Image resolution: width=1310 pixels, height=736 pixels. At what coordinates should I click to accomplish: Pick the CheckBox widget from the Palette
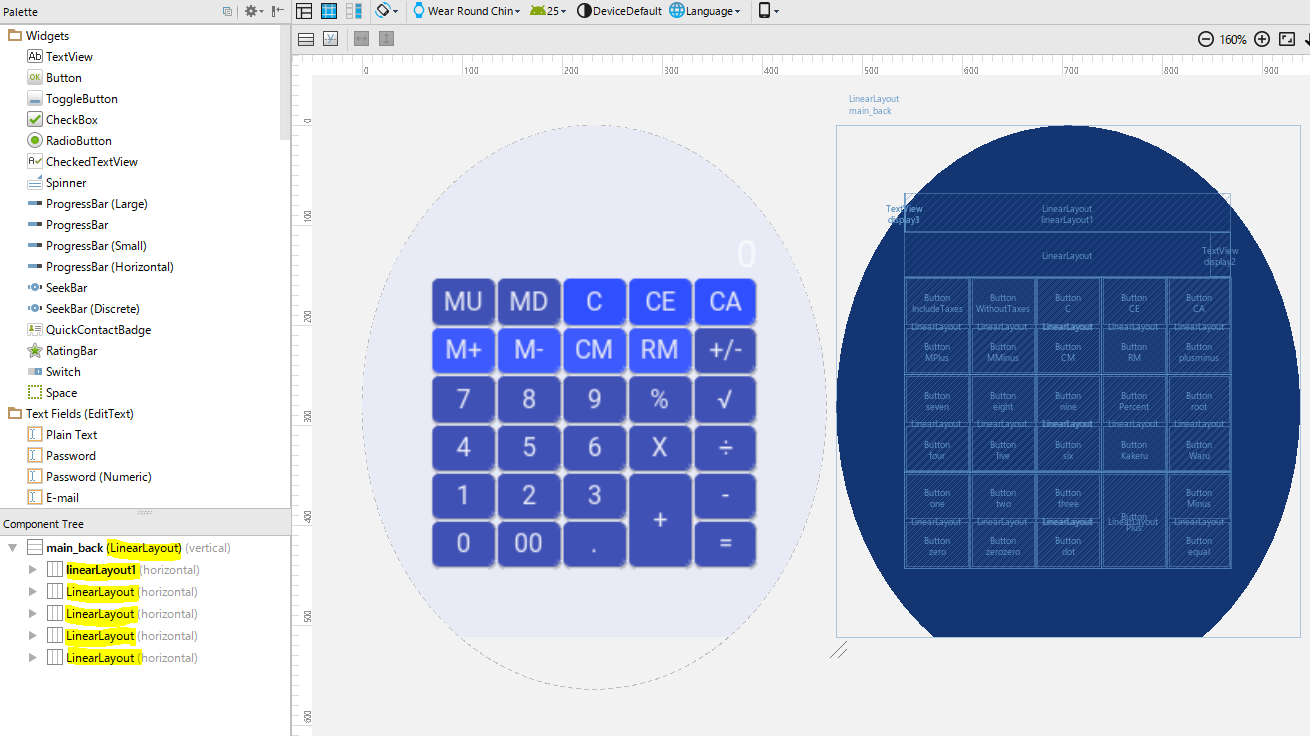click(71, 120)
